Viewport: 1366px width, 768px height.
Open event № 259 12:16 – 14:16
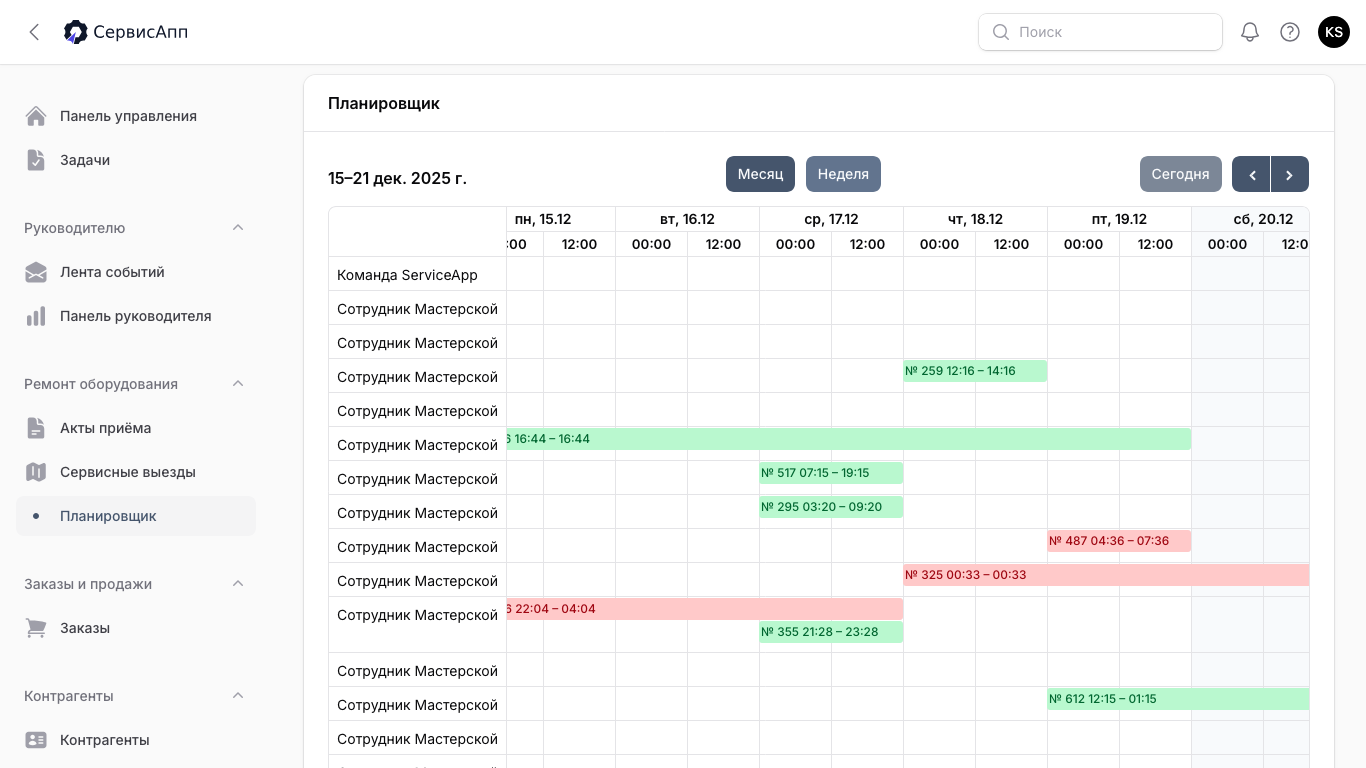974,371
